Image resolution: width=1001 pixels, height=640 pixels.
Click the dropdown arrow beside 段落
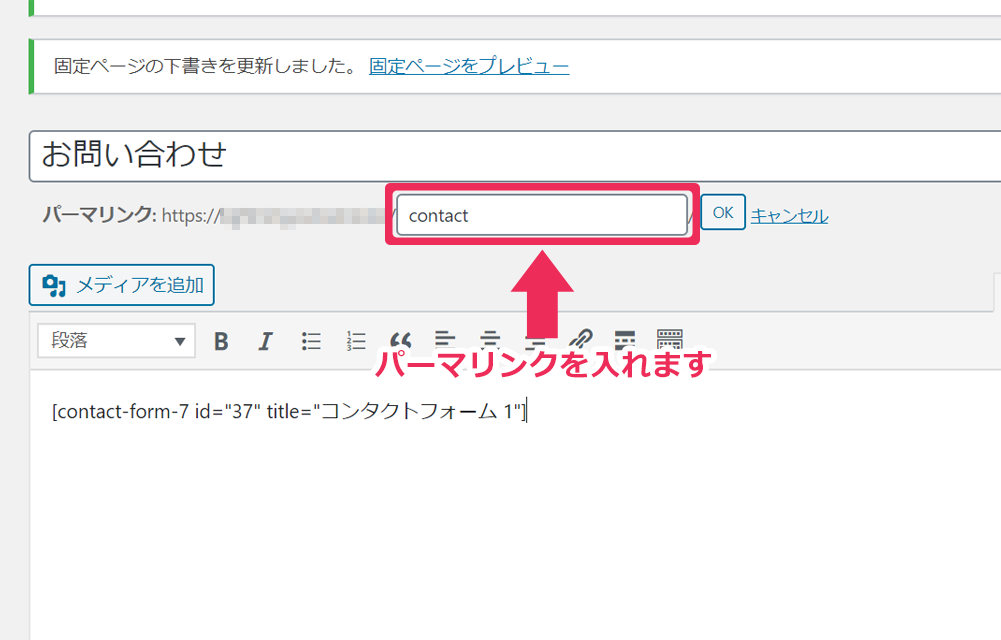pos(180,342)
